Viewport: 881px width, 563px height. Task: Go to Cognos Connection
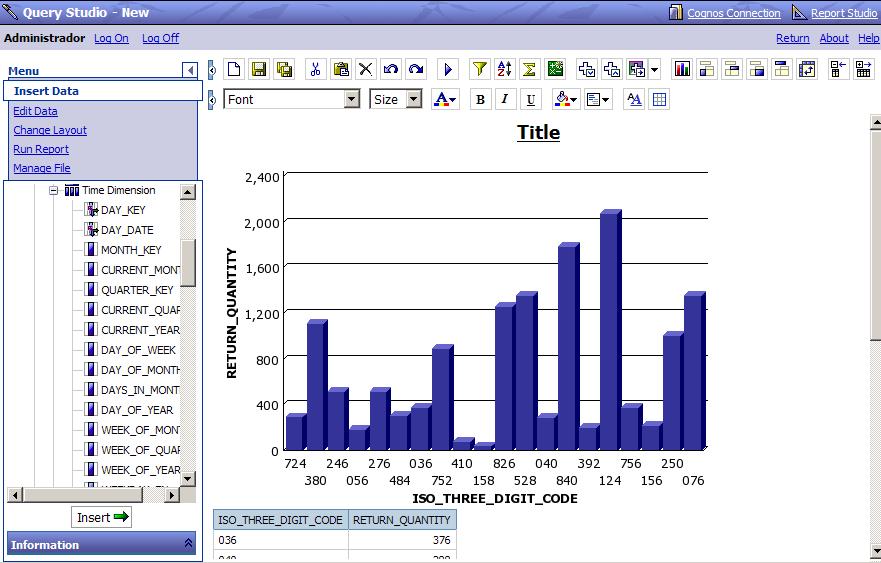click(x=734, y=13)
